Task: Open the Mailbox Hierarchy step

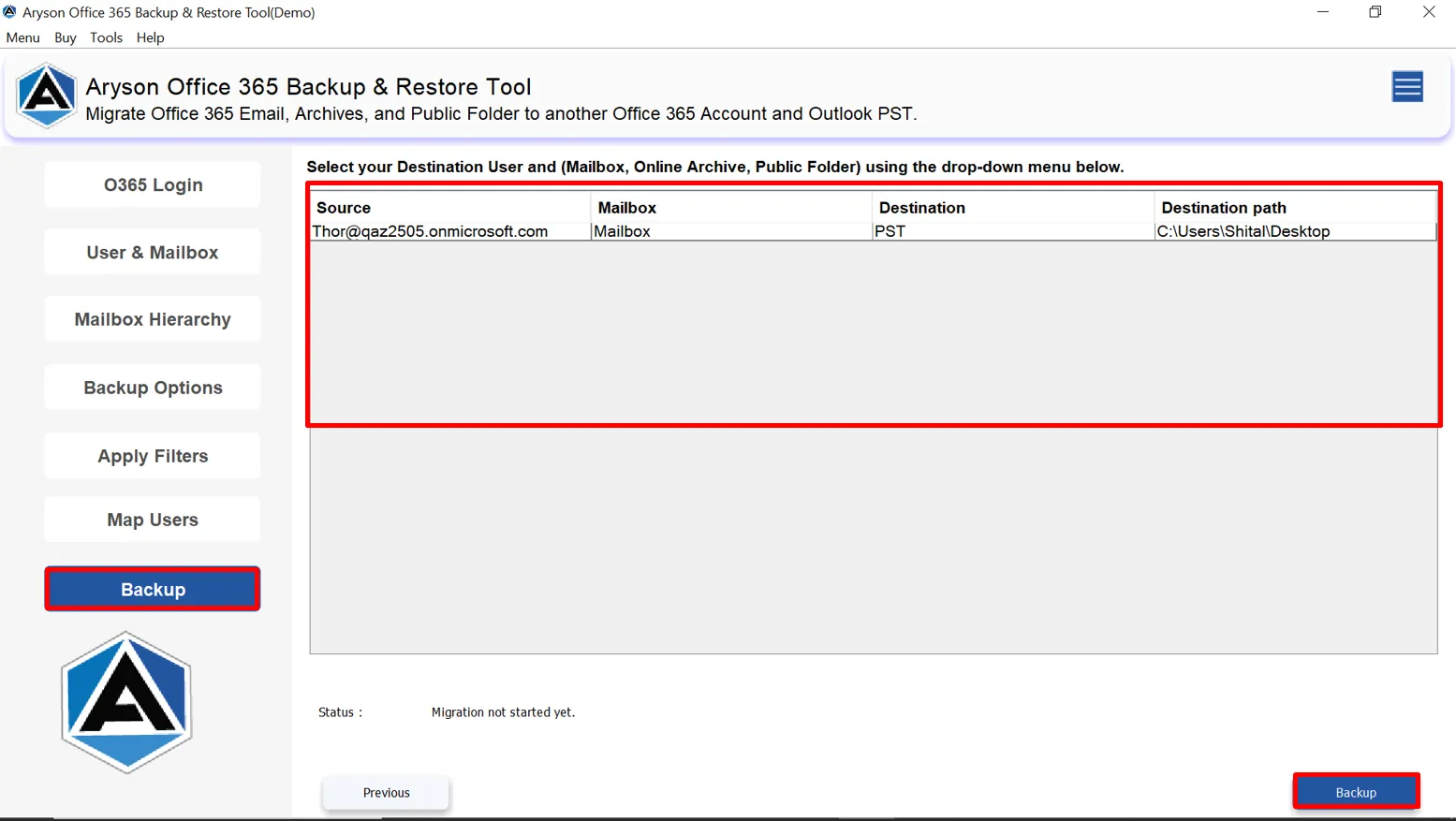Action: (x=153, y=319)
